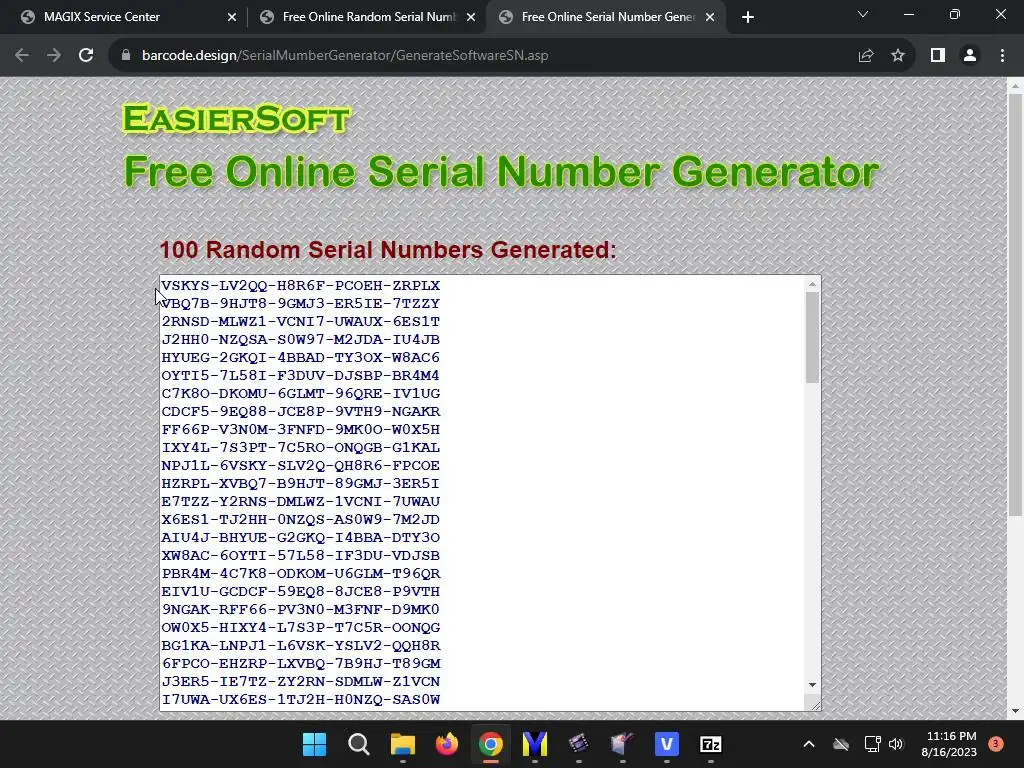Screen dimensions: 1024x768
Task: Open a new browser tab
Action: (748, 17)
